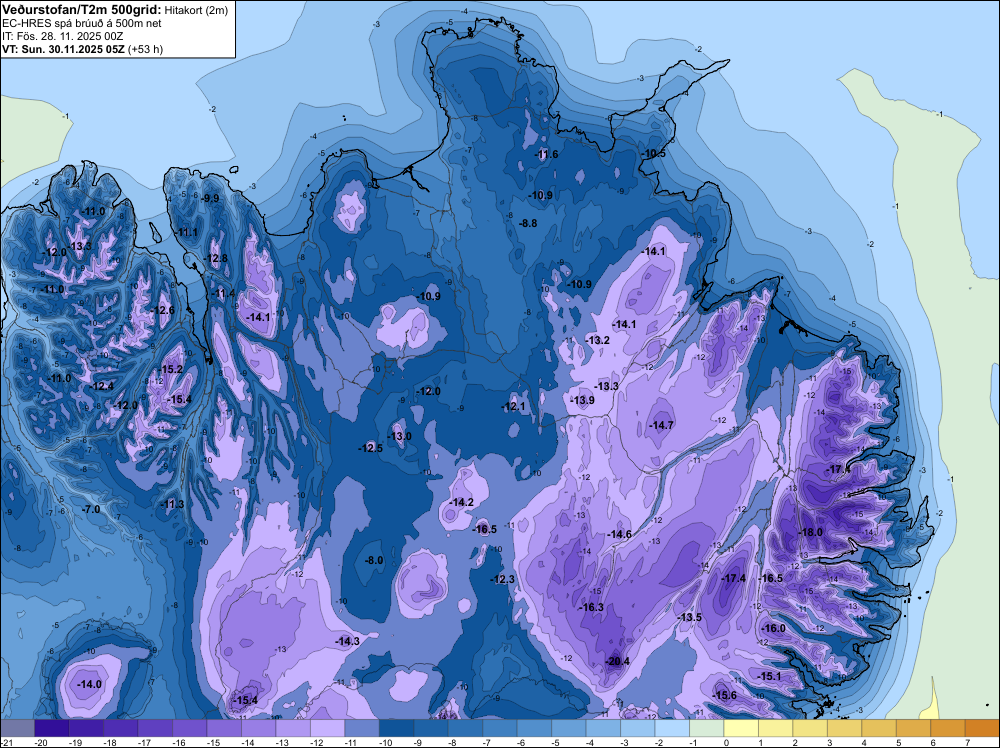
Task: Click the -15.1 temperature value
Action: click(769, 676)
